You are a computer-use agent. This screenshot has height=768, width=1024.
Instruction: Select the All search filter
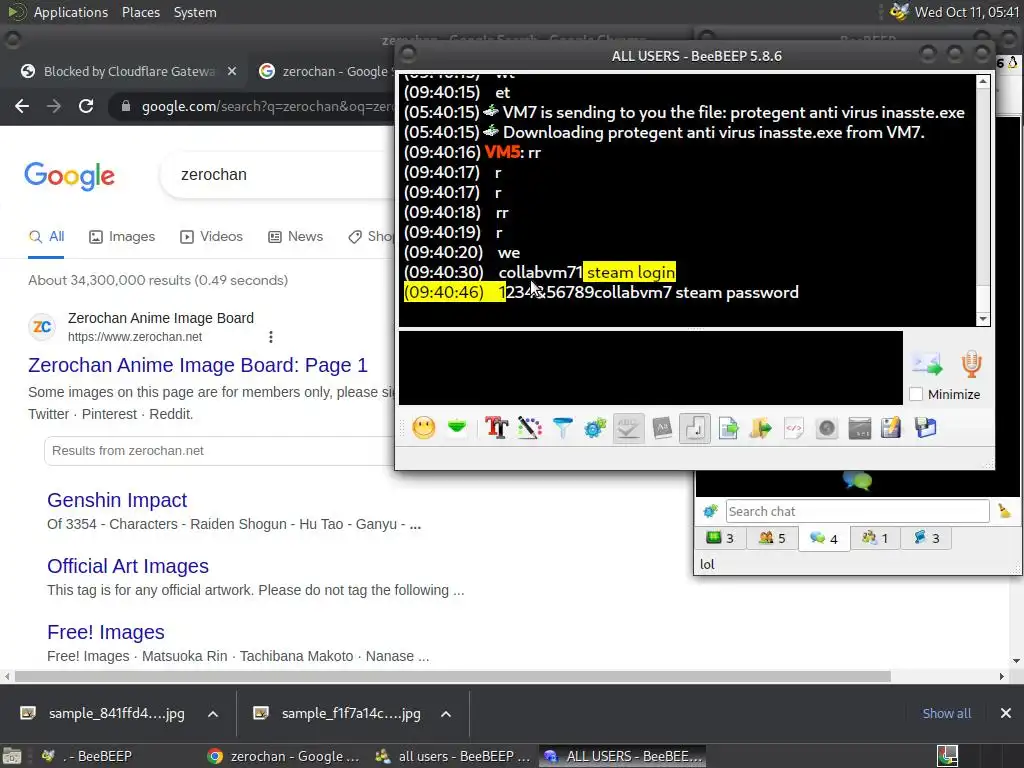46,236
